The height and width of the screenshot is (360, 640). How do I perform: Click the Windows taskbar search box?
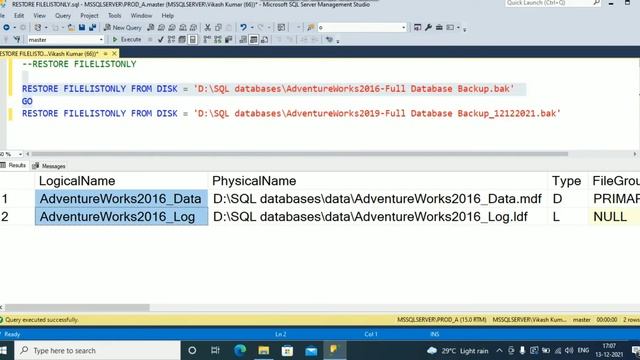click(98, 350)
